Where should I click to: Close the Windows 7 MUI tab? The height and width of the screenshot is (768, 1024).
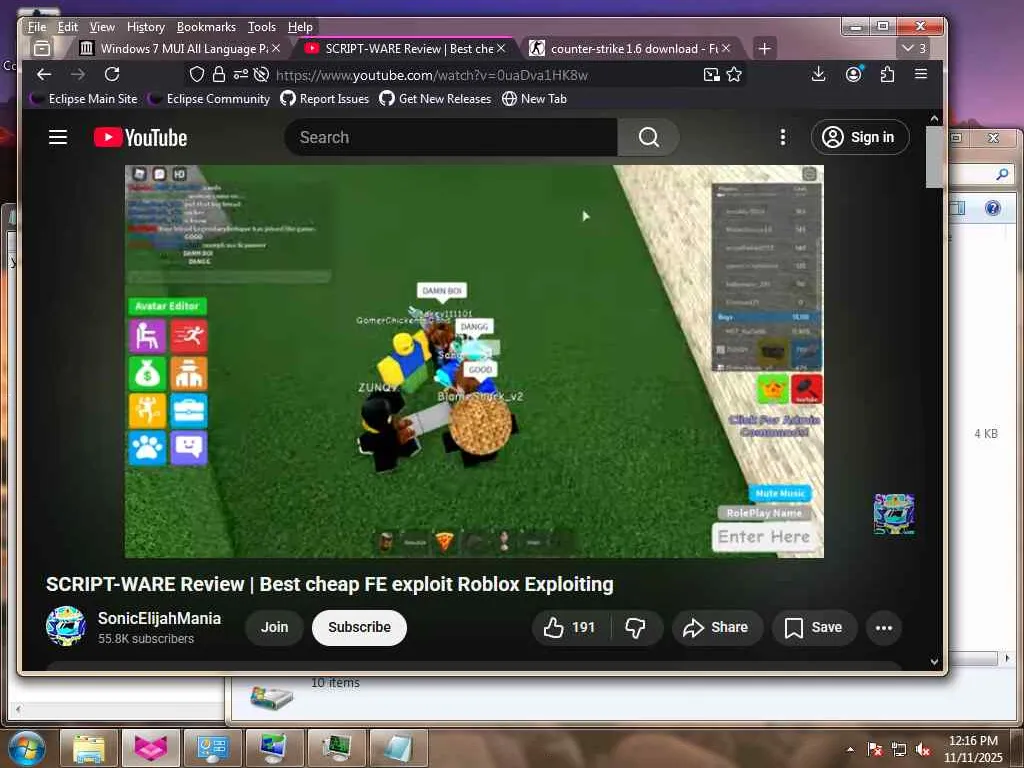click(276, 48)
